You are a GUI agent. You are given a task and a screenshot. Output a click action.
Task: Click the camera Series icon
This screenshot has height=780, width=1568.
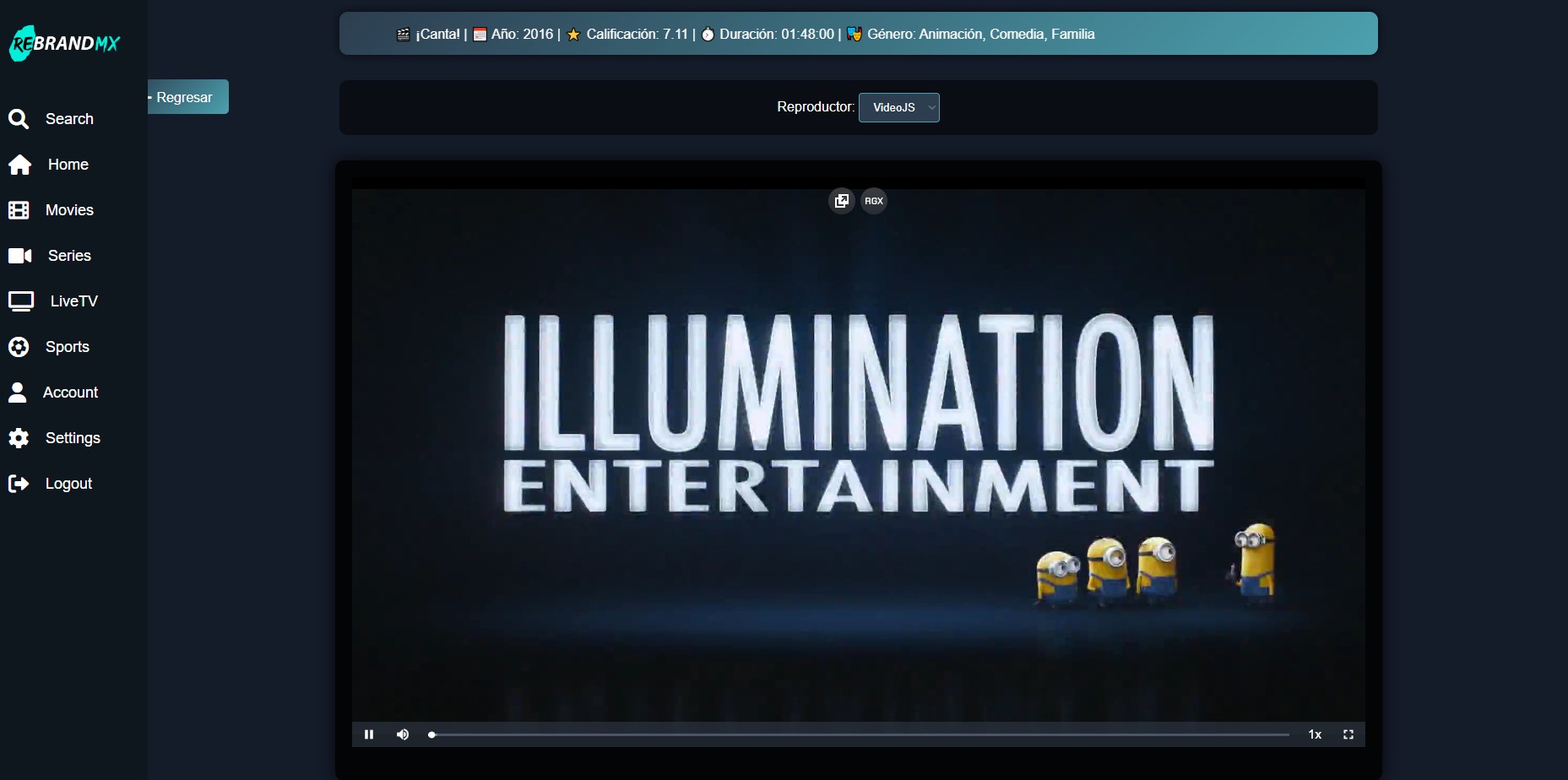pos(20,256)
